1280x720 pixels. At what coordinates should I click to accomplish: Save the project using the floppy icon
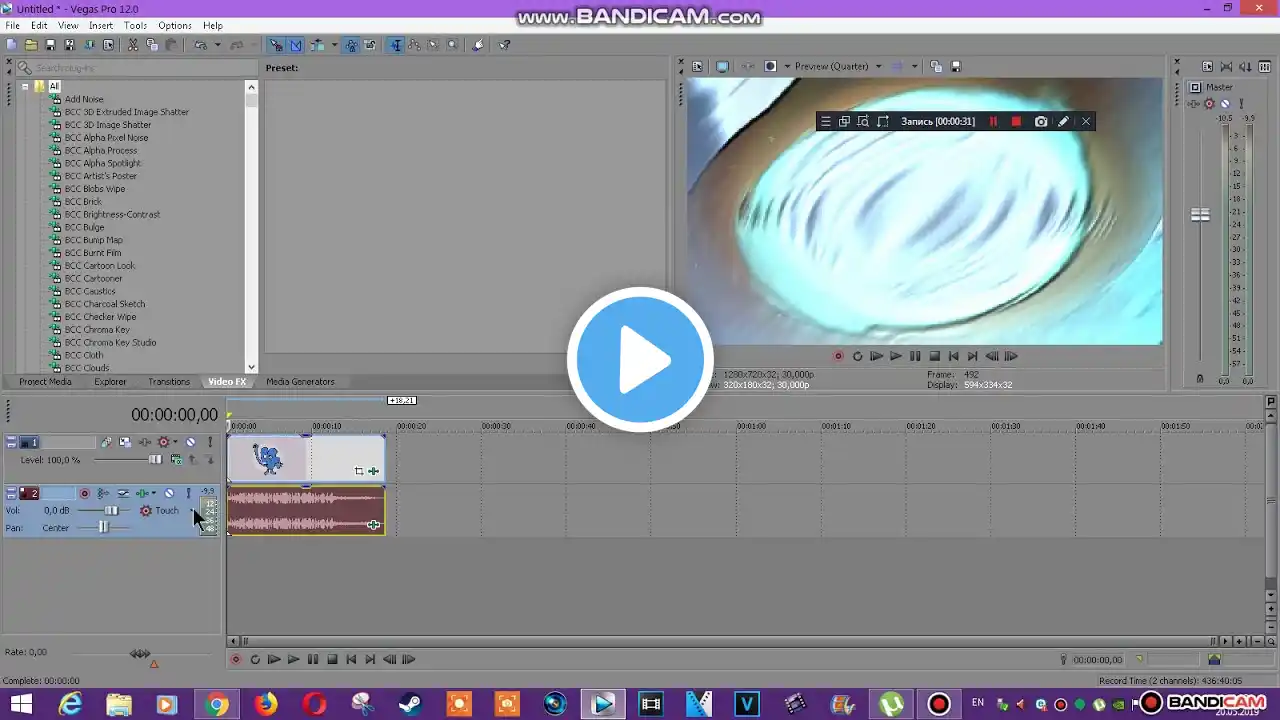(x=50, y=45)
